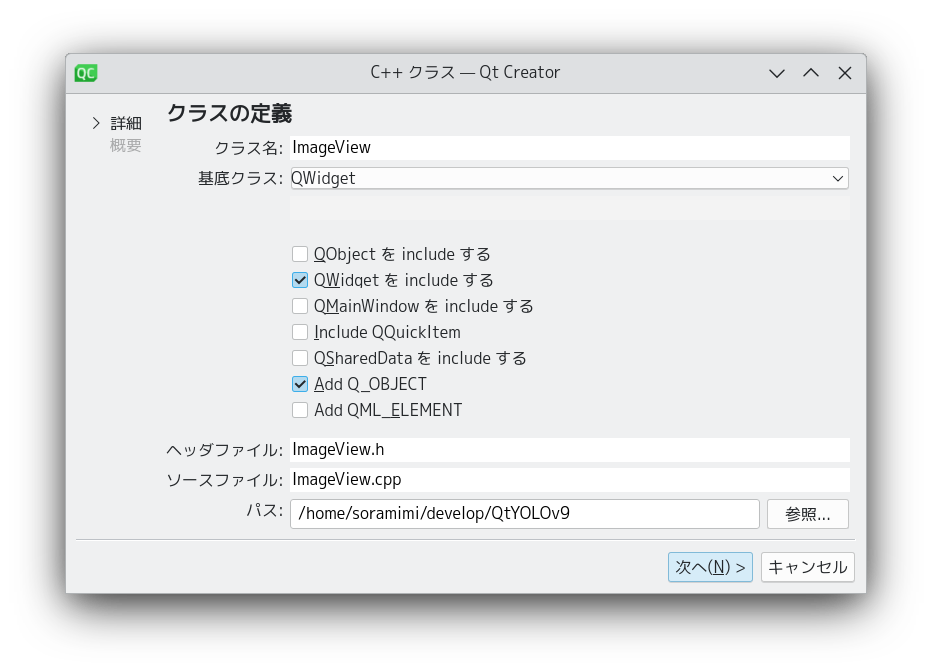Screen dimensions: 933x672
Task: Click the 基底クラス: label
Action: pyautogui.click(x=240, y=179)
